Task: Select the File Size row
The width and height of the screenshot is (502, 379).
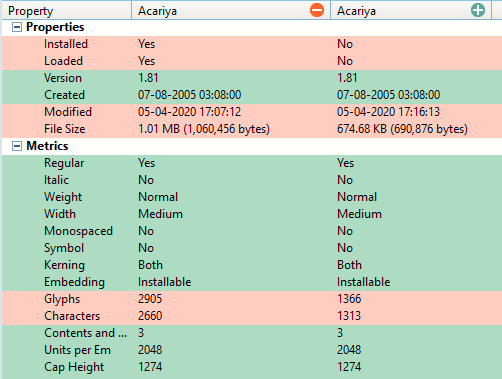Action: point(252,129)
